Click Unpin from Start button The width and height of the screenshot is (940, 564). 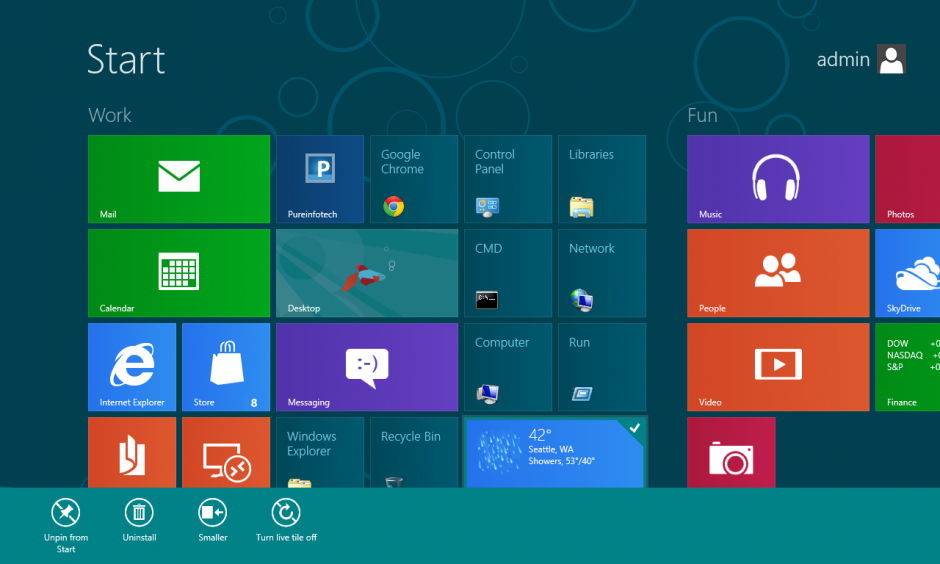pyautogui.click(x=66, y=525)
